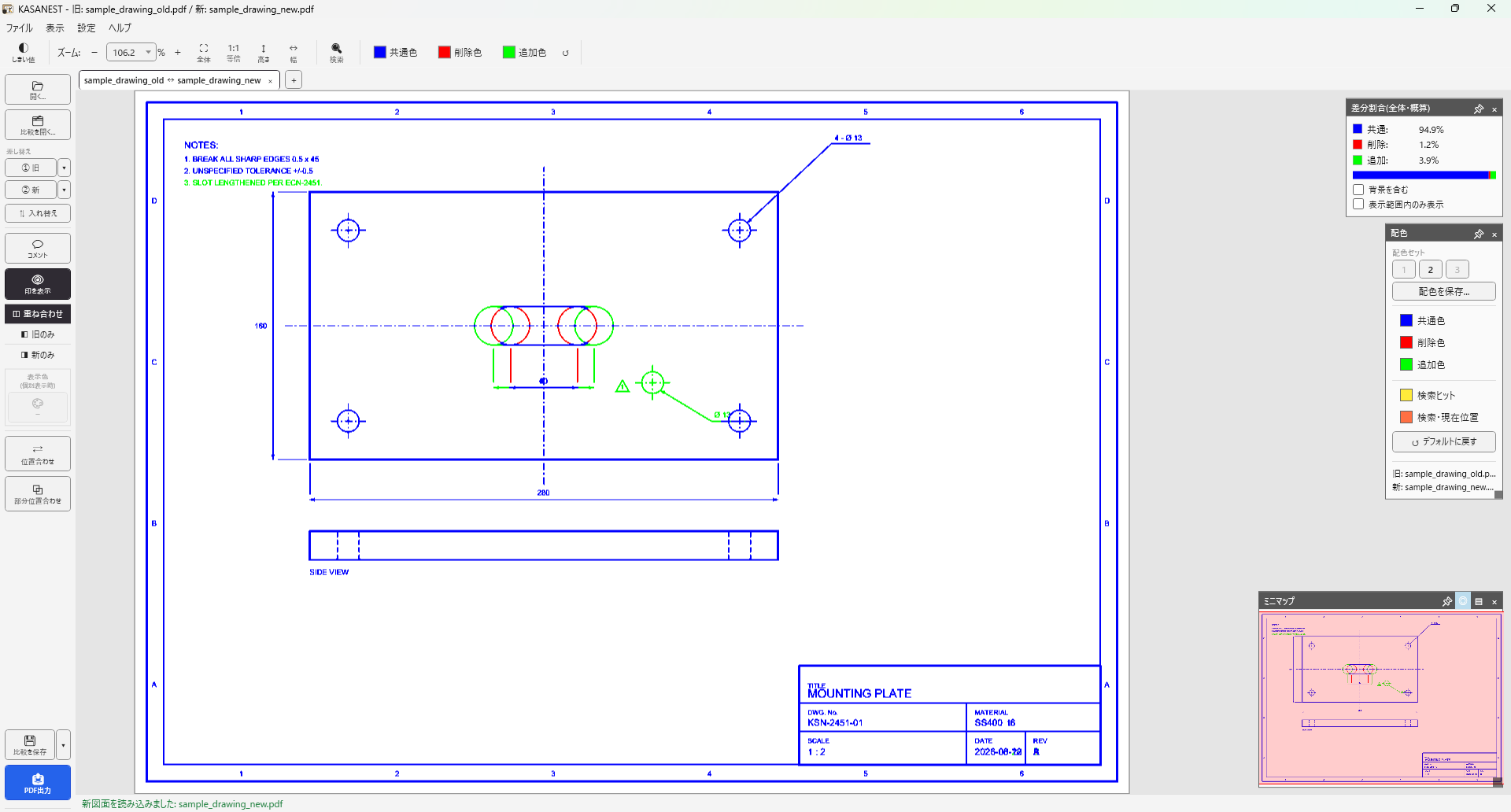Start 位置合わせ alignment
Image resolution: width=1511 pixels, height=812 pixels.
pyautogui.click(x=38, y=454)
